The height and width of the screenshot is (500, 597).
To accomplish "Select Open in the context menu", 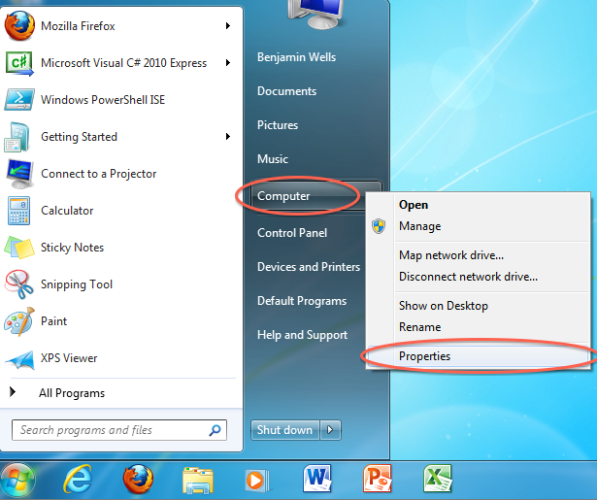I will (413, 205).
